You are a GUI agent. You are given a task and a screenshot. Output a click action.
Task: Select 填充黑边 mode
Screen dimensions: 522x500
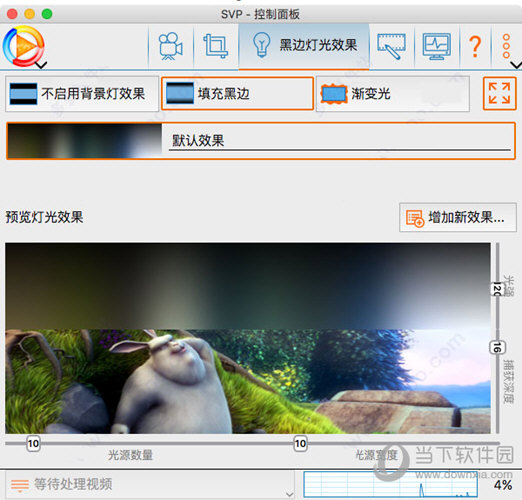pyautogui.click(x=237, y=94)
